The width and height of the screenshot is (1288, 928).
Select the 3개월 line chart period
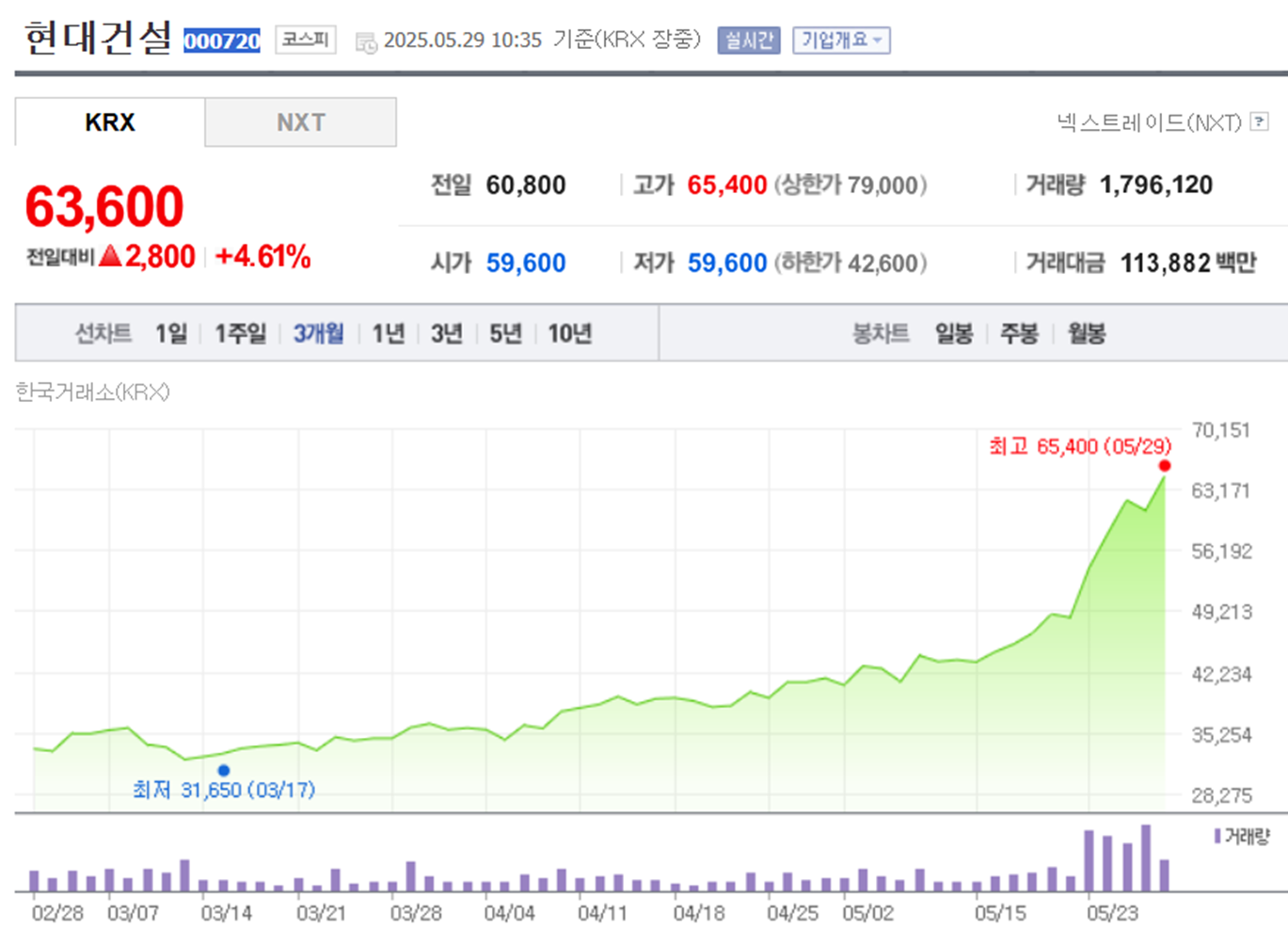[318, 333]
